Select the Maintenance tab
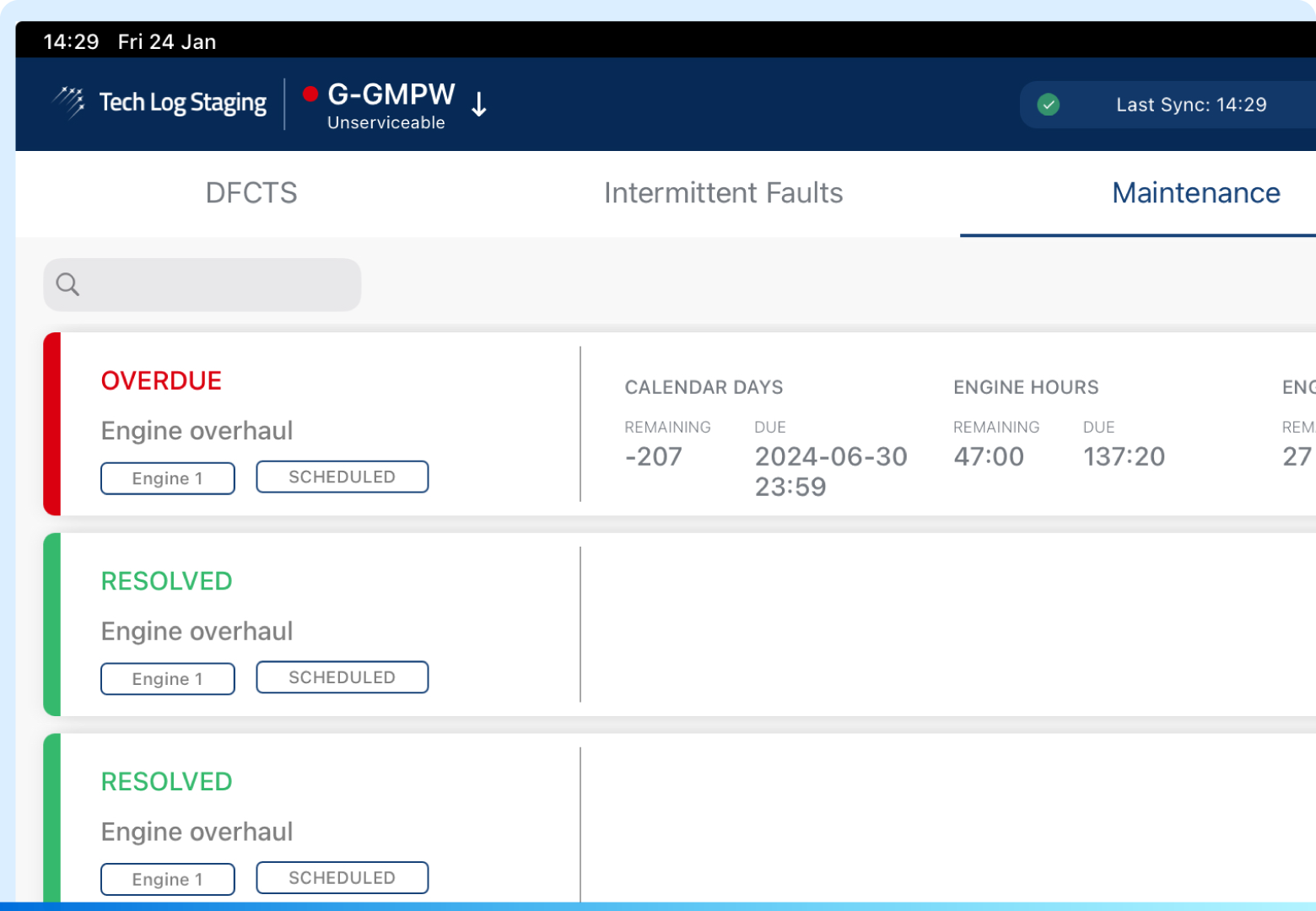The height and width of the screenshot is (911, 1316). (1195, 193)
